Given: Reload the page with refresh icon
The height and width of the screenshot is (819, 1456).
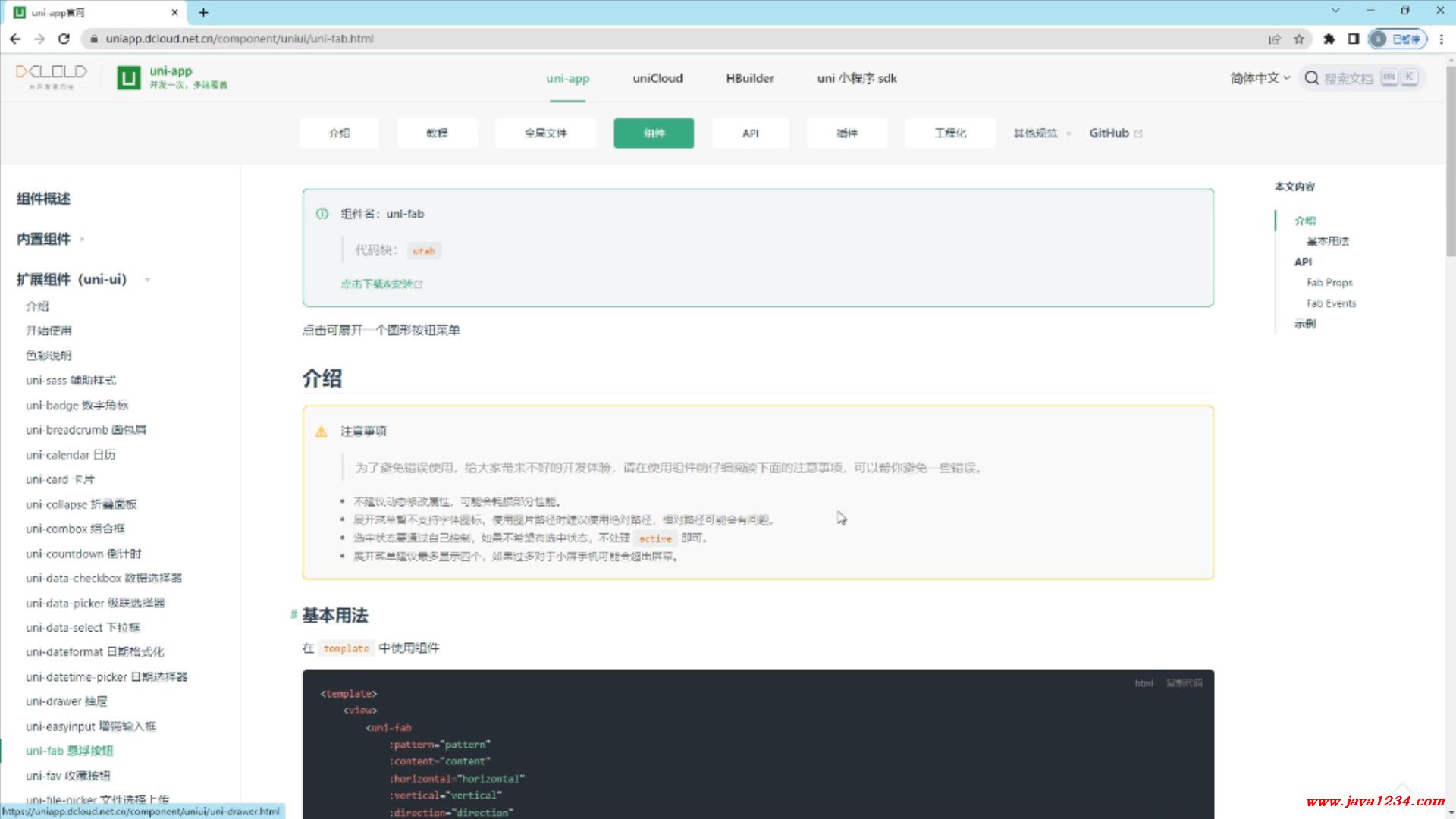Looking at the screenshot, I should 64,39.
